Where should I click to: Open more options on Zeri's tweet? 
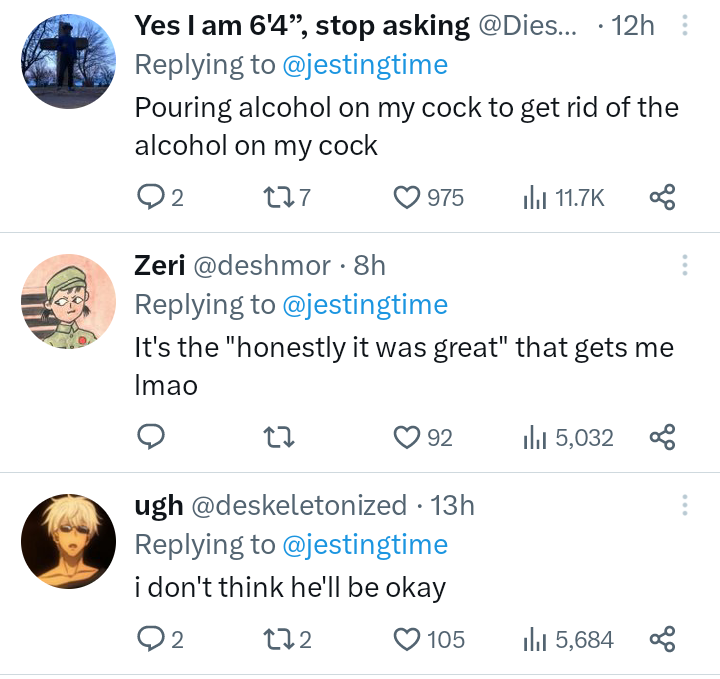tap(684, 265)
